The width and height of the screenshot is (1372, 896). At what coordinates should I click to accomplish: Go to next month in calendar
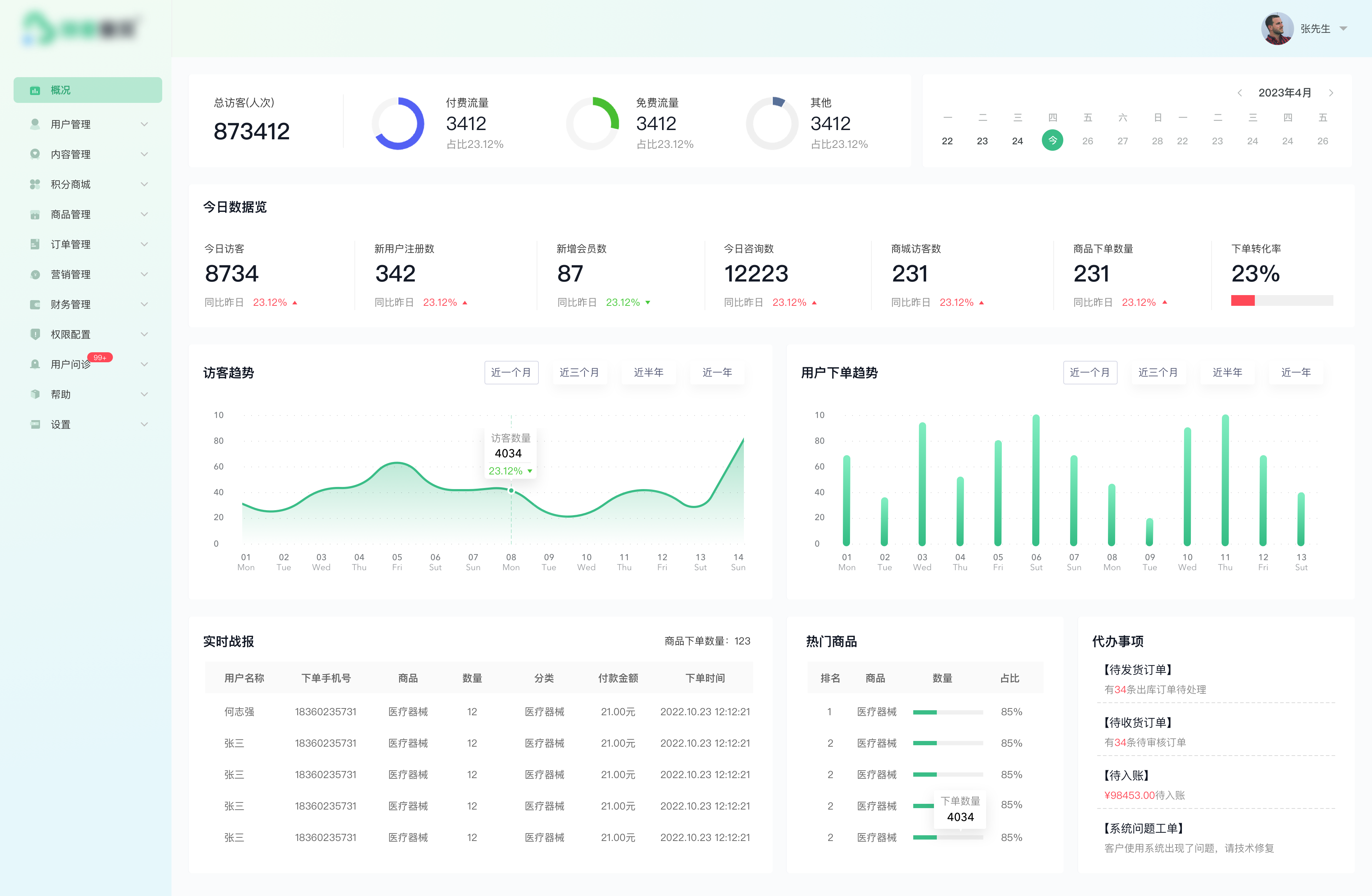pos(1331,93)
